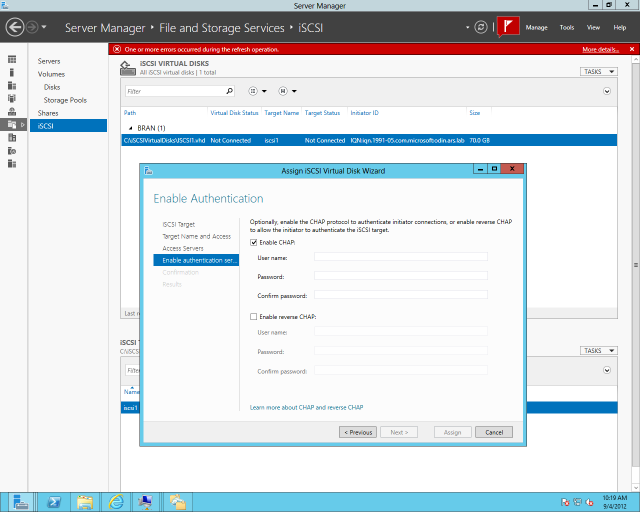Image resolution: width=640 pixels, height=512 pixels.
Task: Select iSCSI in the navigation pane
Action: 69,126
